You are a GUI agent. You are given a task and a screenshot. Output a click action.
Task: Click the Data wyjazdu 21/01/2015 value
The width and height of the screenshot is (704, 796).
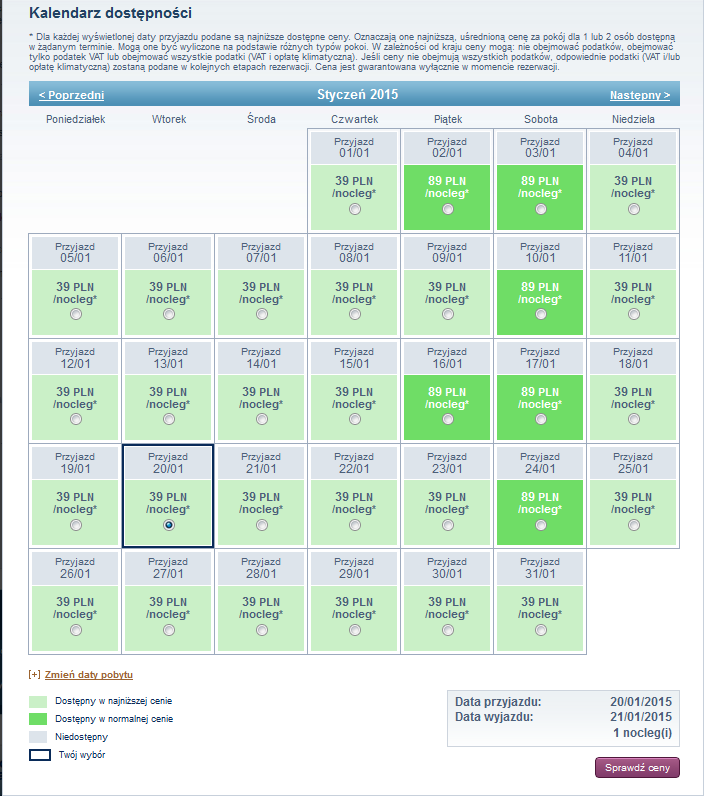coord(641,717)
